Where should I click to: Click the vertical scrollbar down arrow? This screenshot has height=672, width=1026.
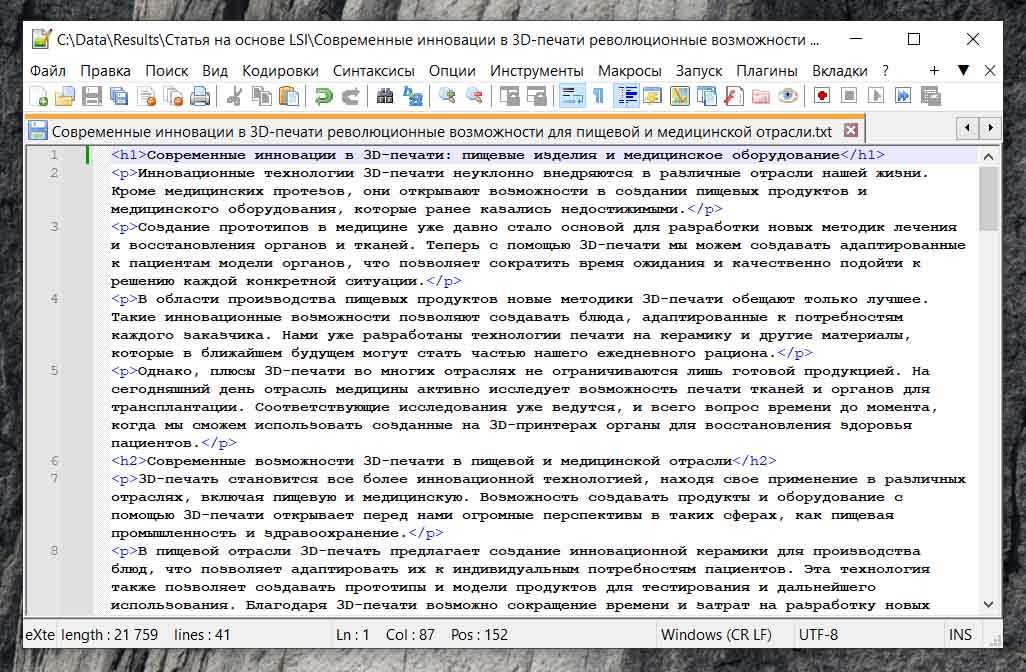coord(988,604)
